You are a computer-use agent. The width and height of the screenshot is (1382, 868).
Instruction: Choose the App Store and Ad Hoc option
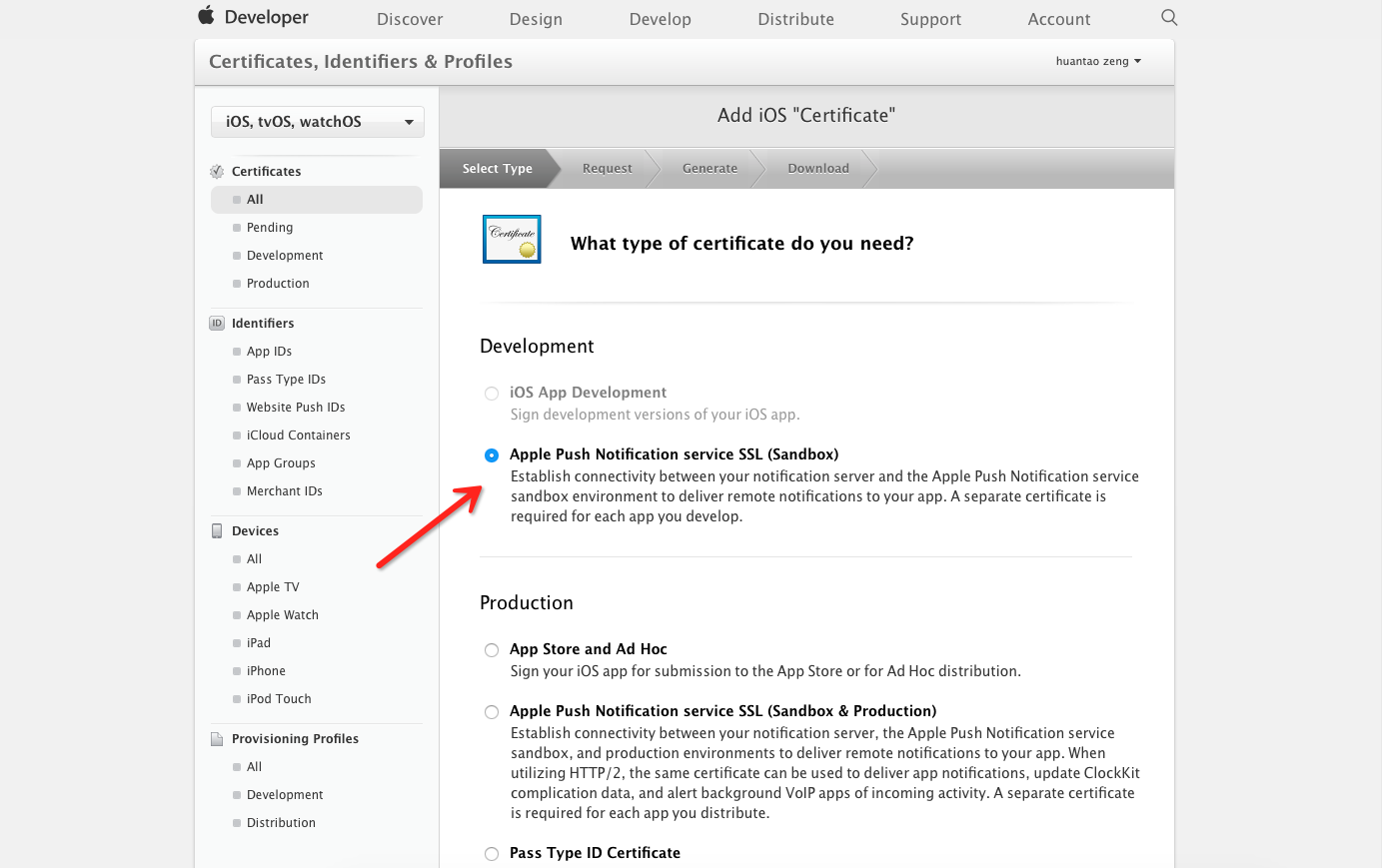[492, 650]
